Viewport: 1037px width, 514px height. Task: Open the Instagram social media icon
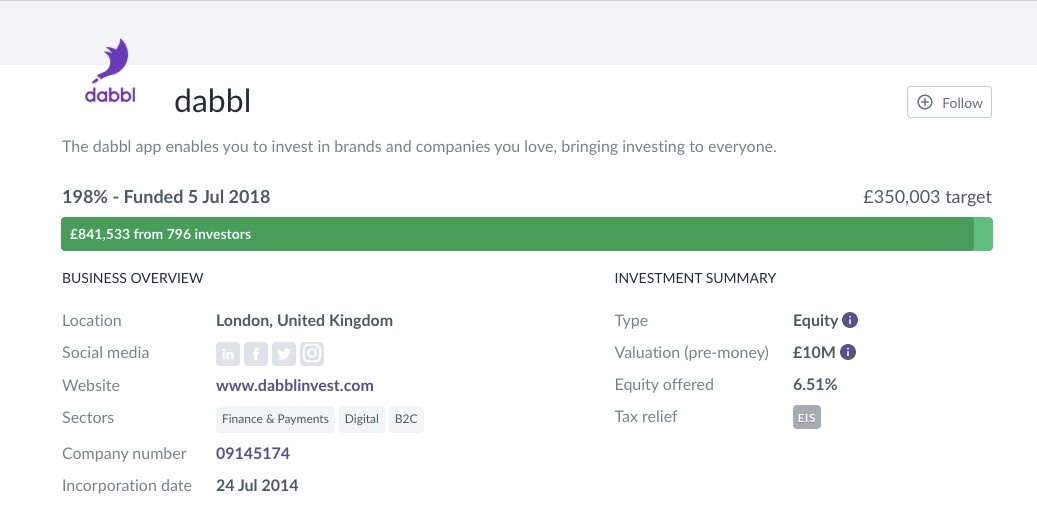(x=312, y=354)
